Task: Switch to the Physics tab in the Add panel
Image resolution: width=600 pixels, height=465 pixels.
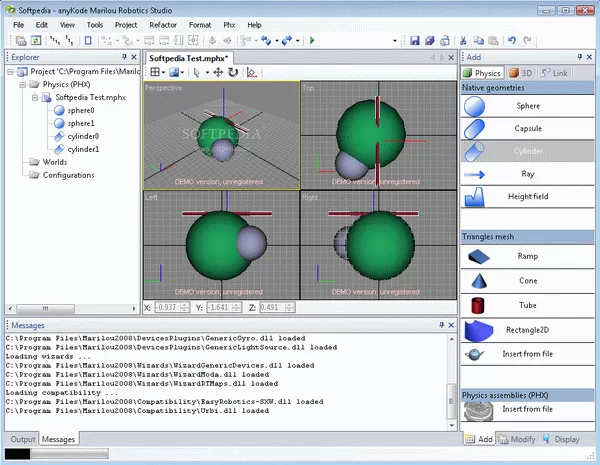Action: click(483, 73)
